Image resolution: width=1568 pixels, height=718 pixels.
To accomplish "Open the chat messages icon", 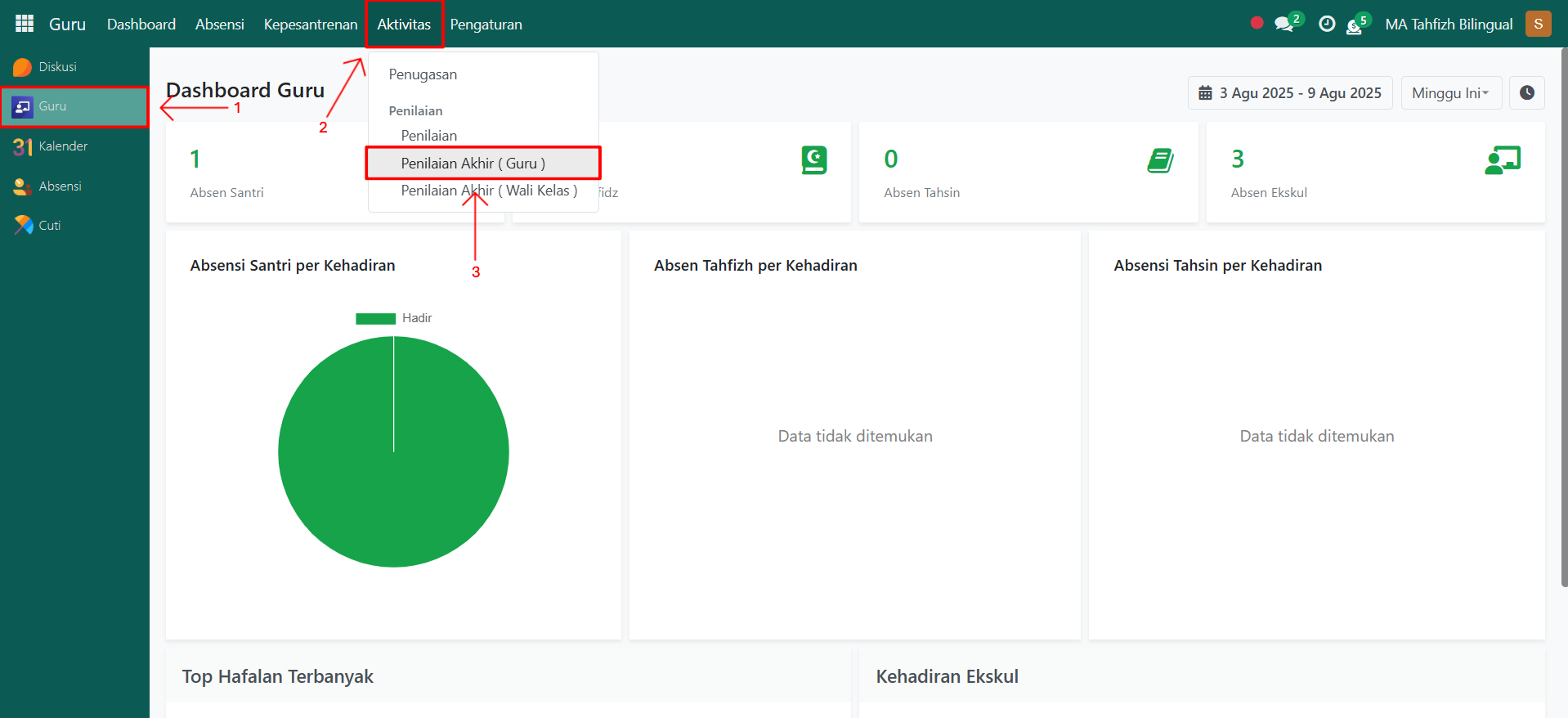I will tap(1284, 25).
